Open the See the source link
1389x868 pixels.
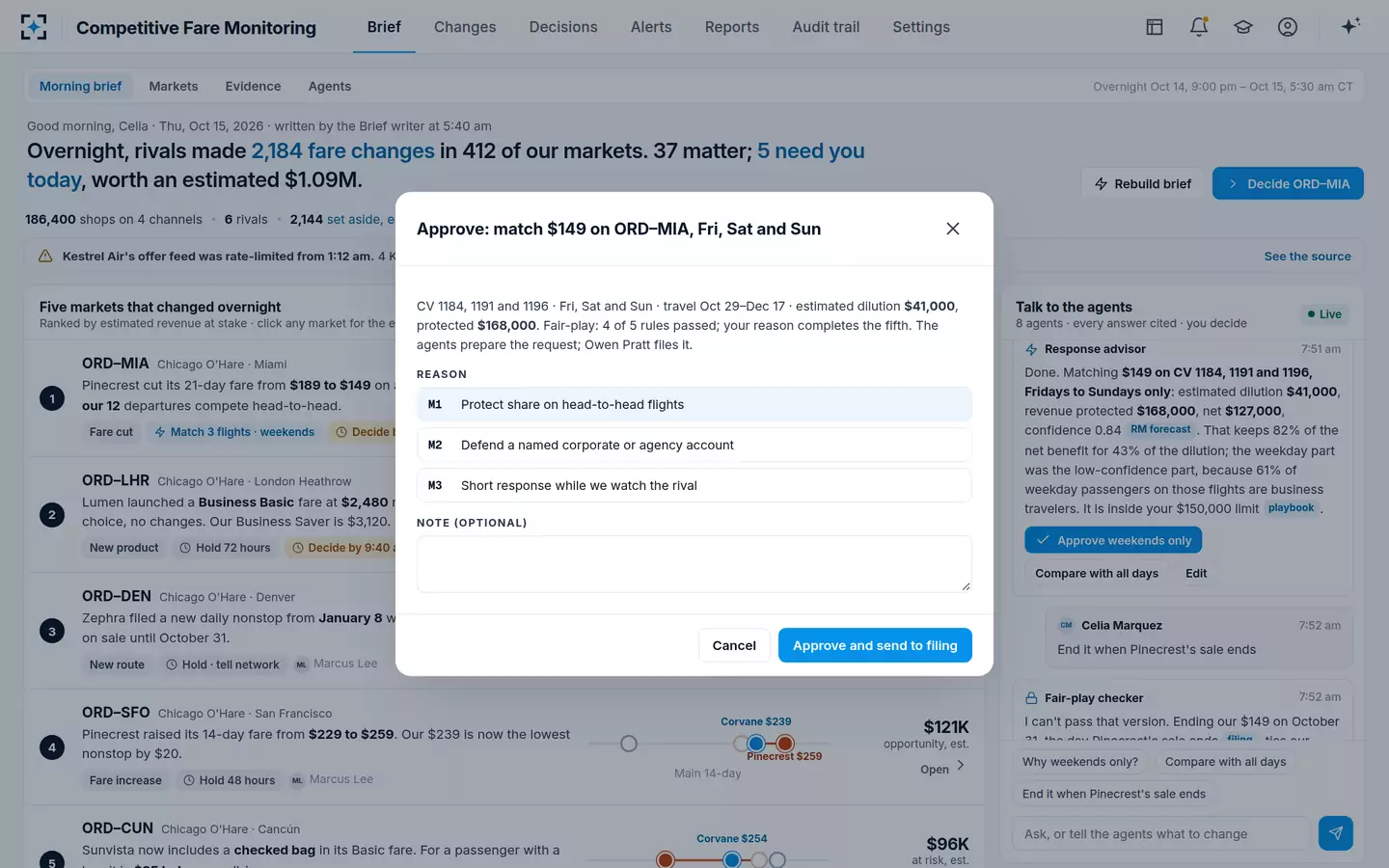point(1307,257)
